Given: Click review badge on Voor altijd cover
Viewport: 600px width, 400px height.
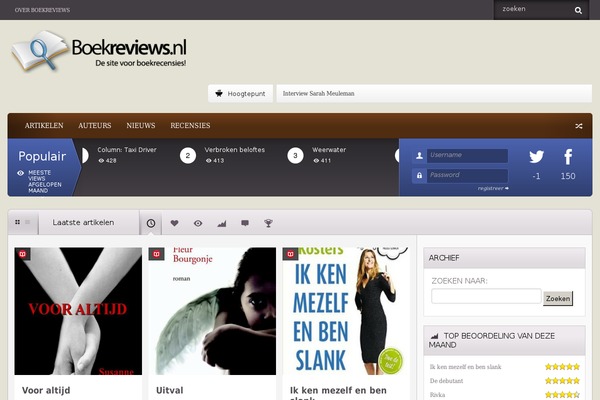Looking at the screenshot, I should pyautogui.click(x=23, y=254).
